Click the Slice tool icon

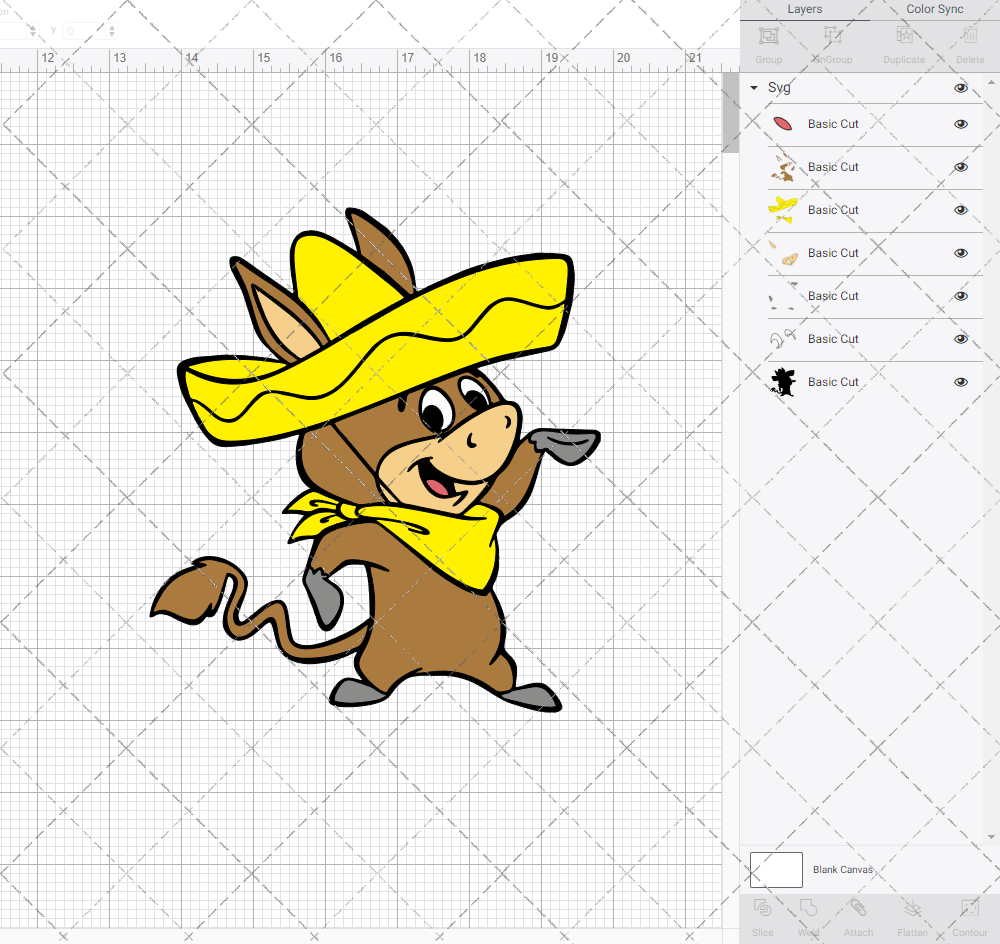762,908
